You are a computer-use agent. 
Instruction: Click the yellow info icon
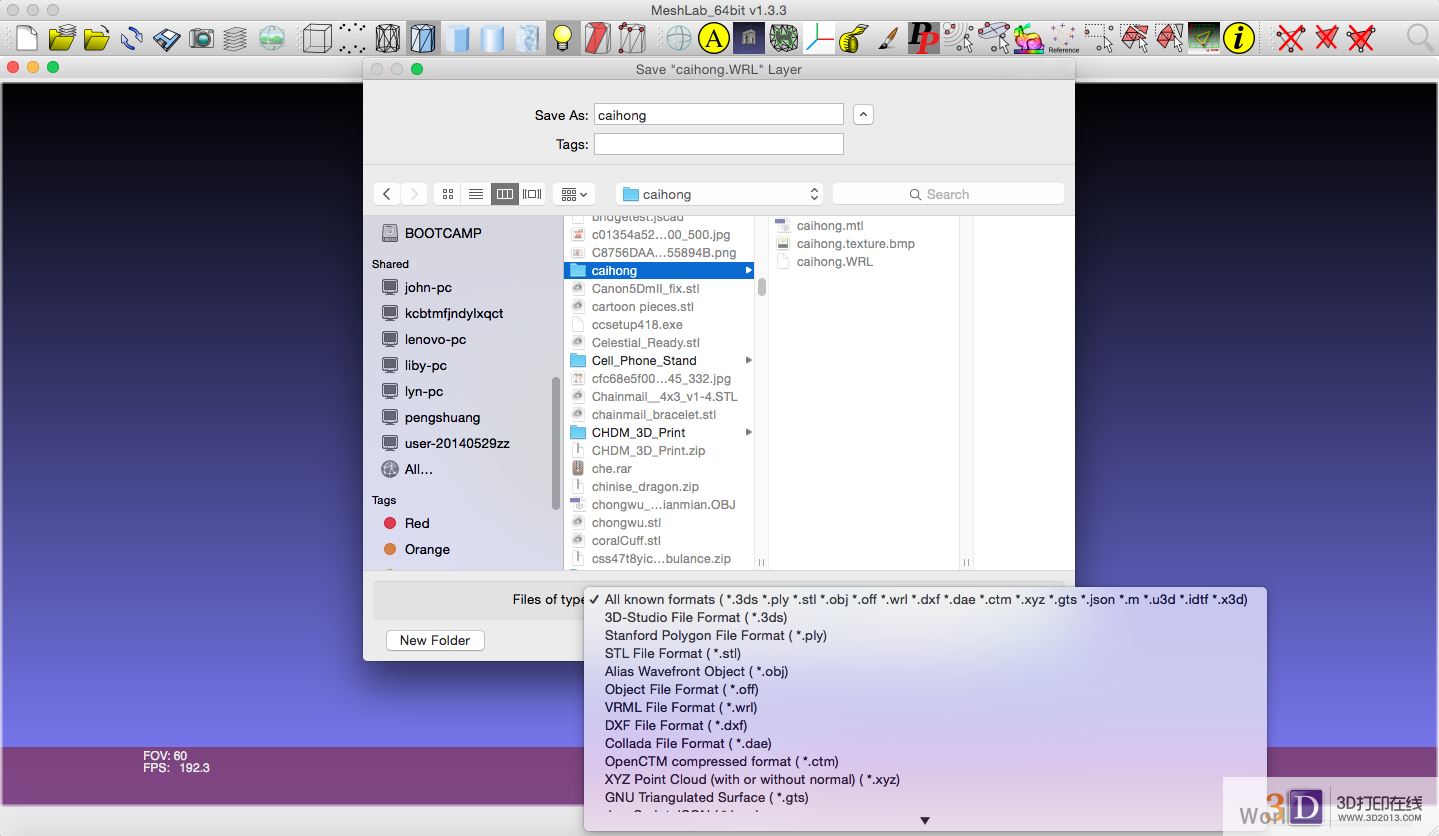(x=1238, y=38)
